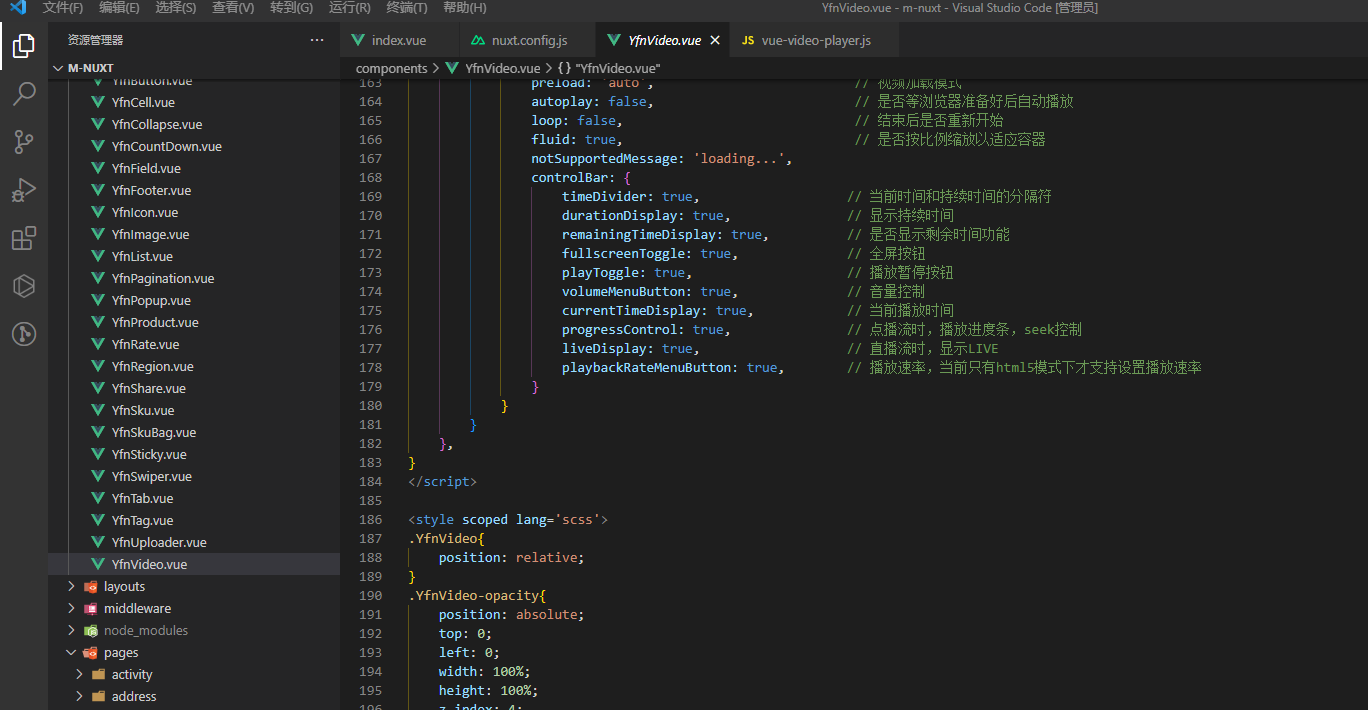Switch to the vue-video-player.js tab
This screenshot has height=710, width=1368.
tap(815, 41)
